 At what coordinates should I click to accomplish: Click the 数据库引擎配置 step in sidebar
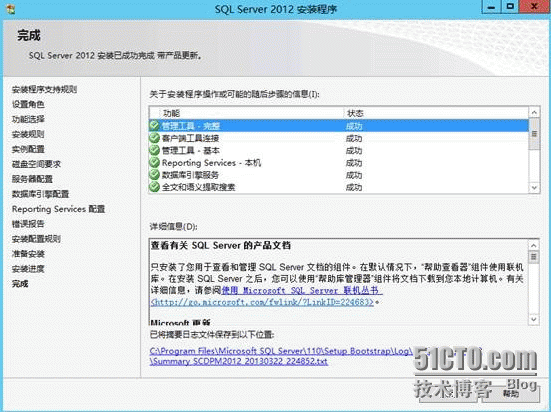[x=40, y=194]
